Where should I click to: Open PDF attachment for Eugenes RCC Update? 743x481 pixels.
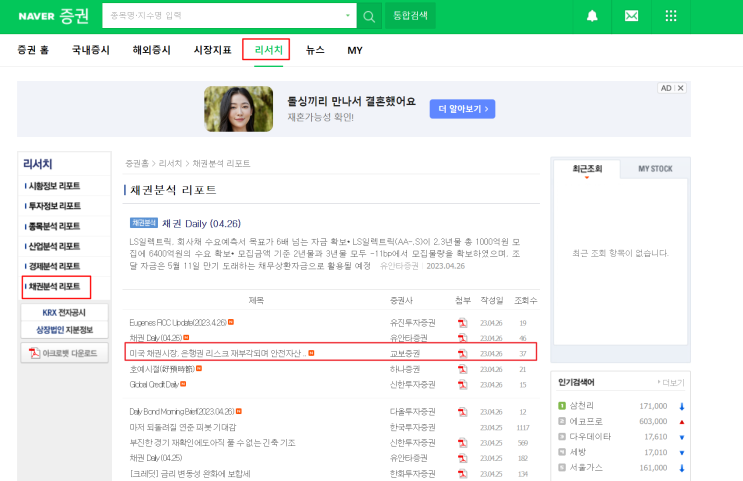pyautogui.click(x=462, y=323)
